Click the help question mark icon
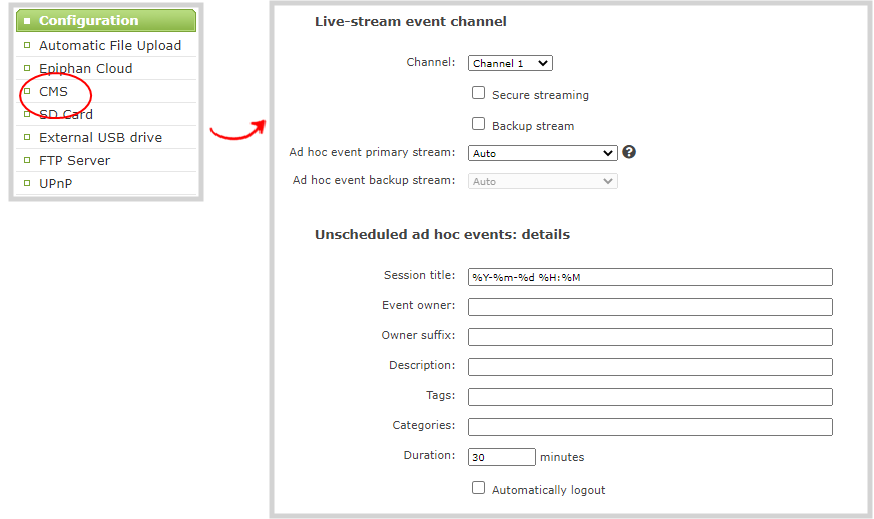This screenshot has height=519, width=874. 629,152
